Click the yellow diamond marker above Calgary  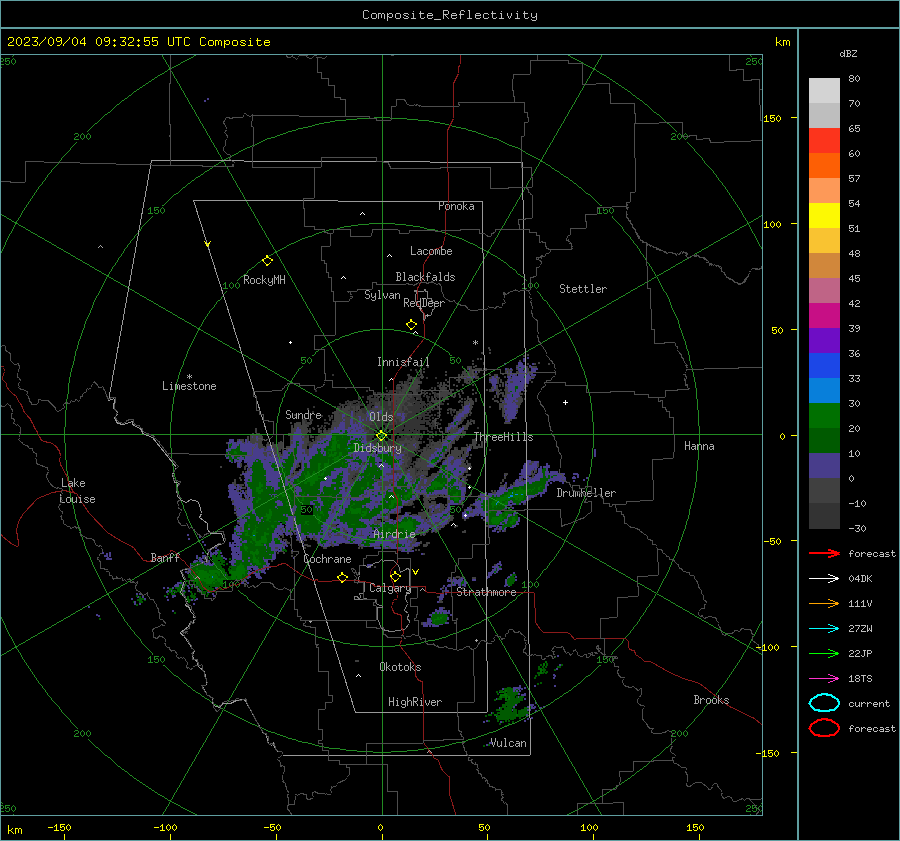point(395,576)
